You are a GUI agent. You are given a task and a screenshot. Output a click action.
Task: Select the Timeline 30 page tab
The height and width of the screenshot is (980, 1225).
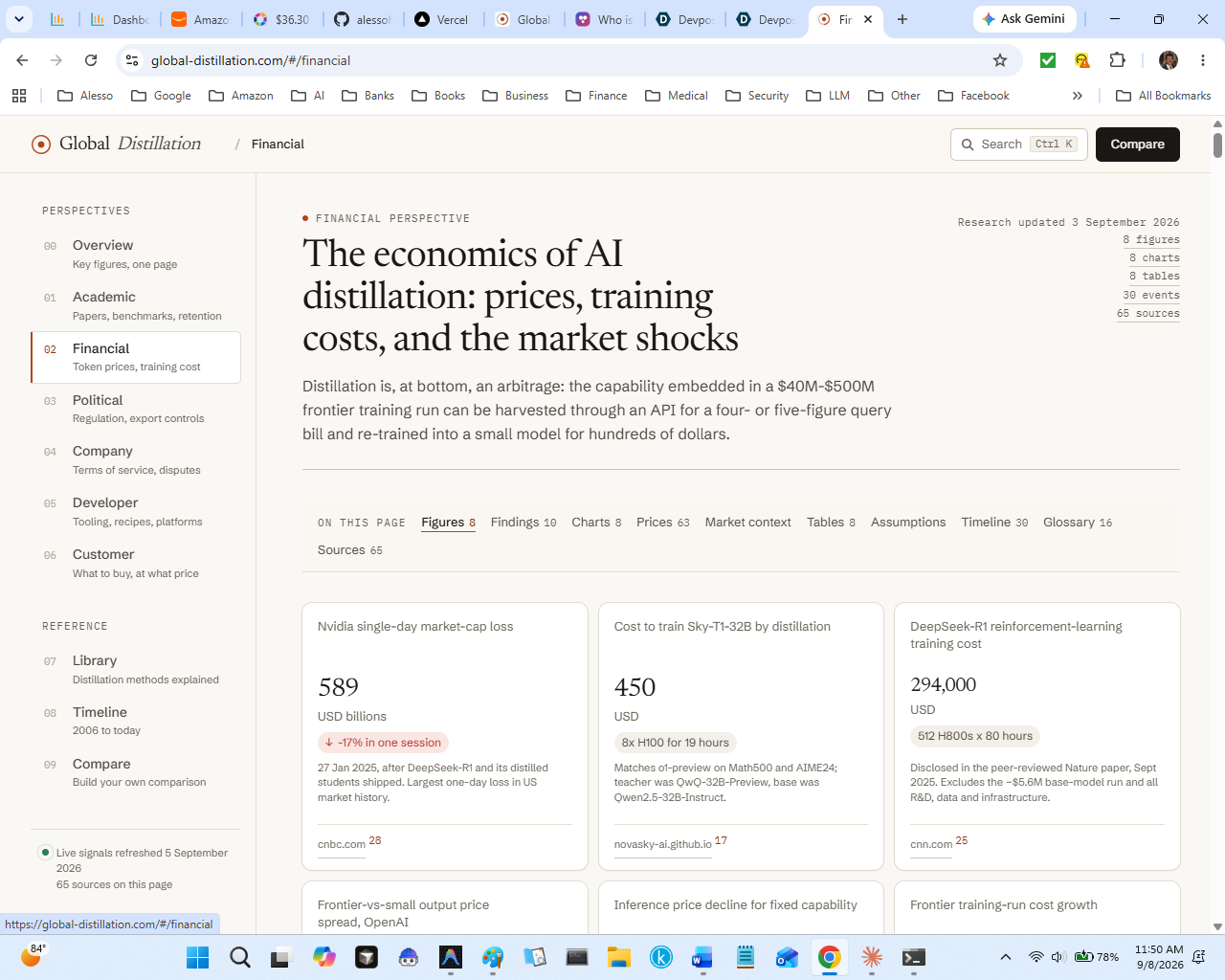click(x=994, y=523)
